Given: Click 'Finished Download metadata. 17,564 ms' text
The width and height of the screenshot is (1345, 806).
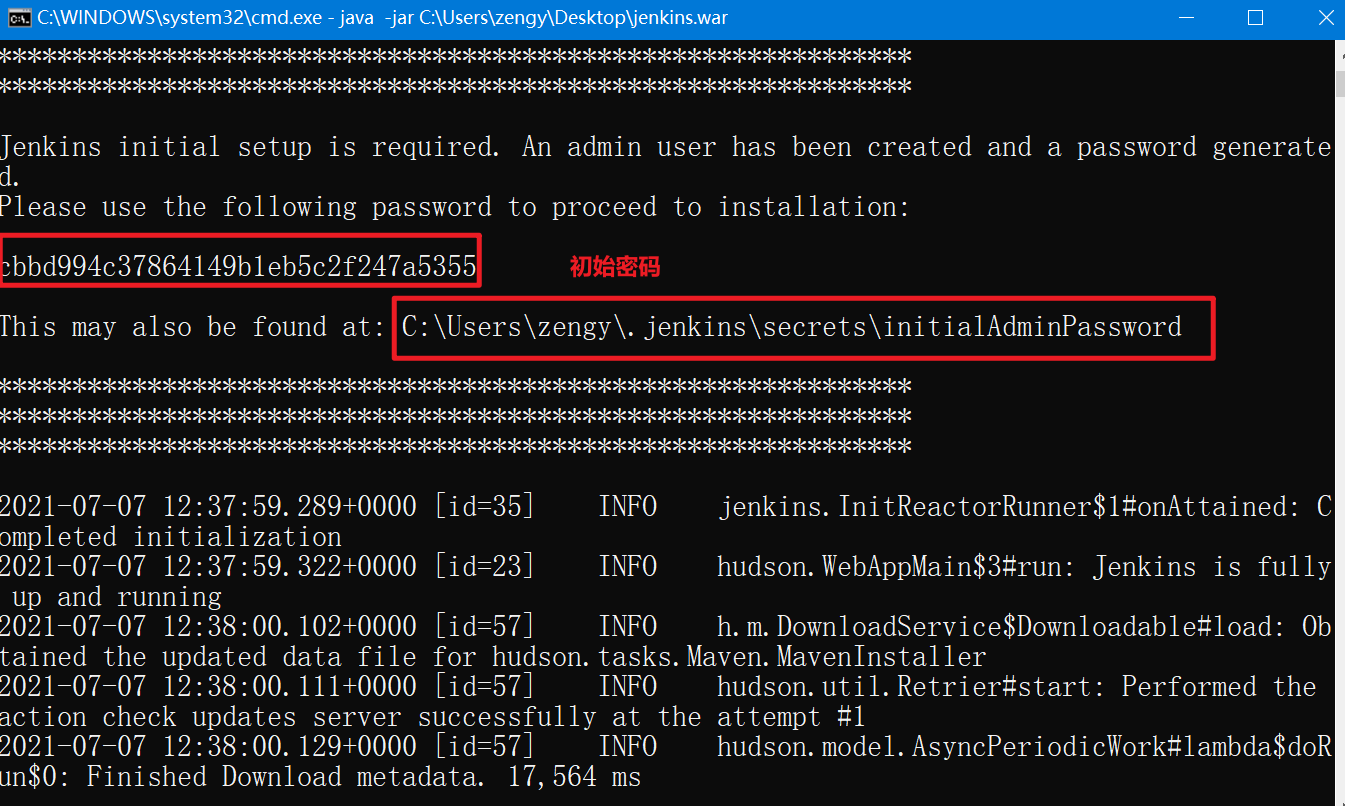Looking at the screenshot, I should coord(364,777).
